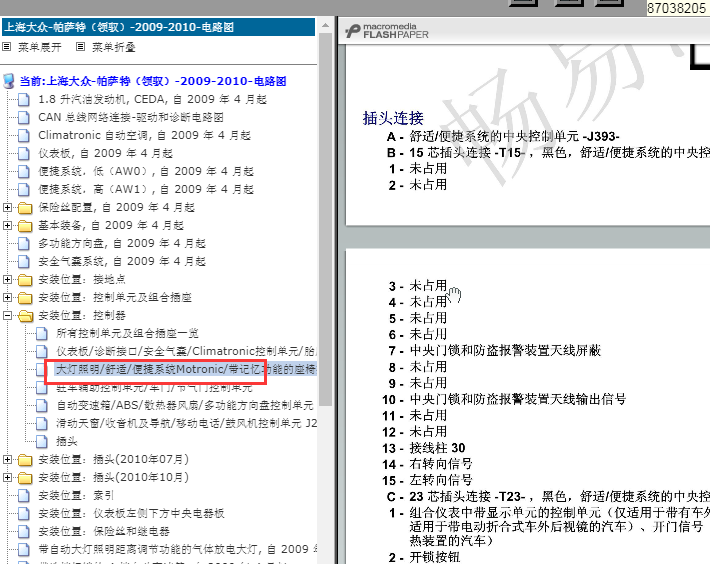Image resolution: width=710 pixels, height=564 pixels.
Task: Open 安装位置：索引 document
Action: 76,496
